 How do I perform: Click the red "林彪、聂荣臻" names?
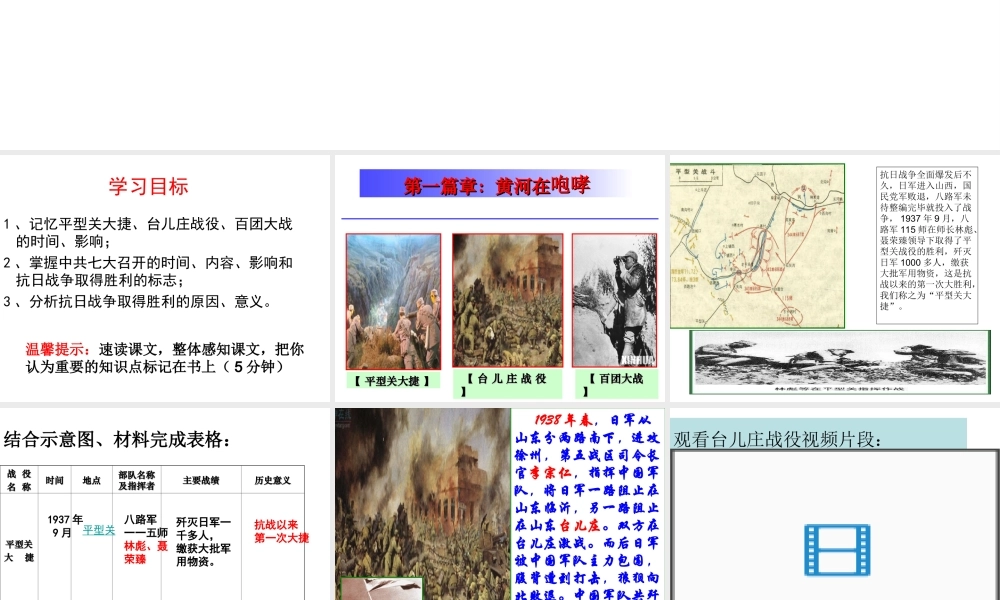coord(145,552)
